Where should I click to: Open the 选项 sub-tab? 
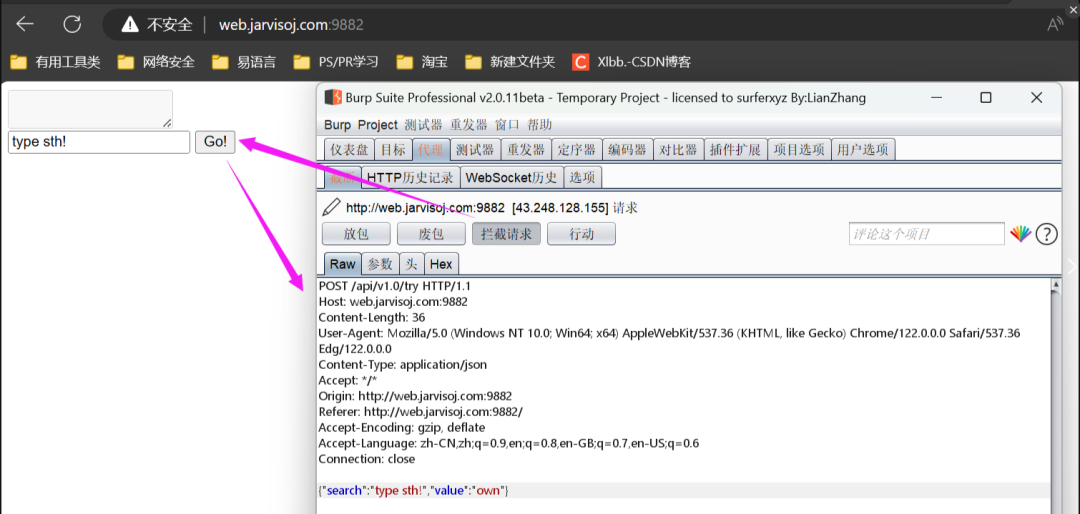pos(583,177)
